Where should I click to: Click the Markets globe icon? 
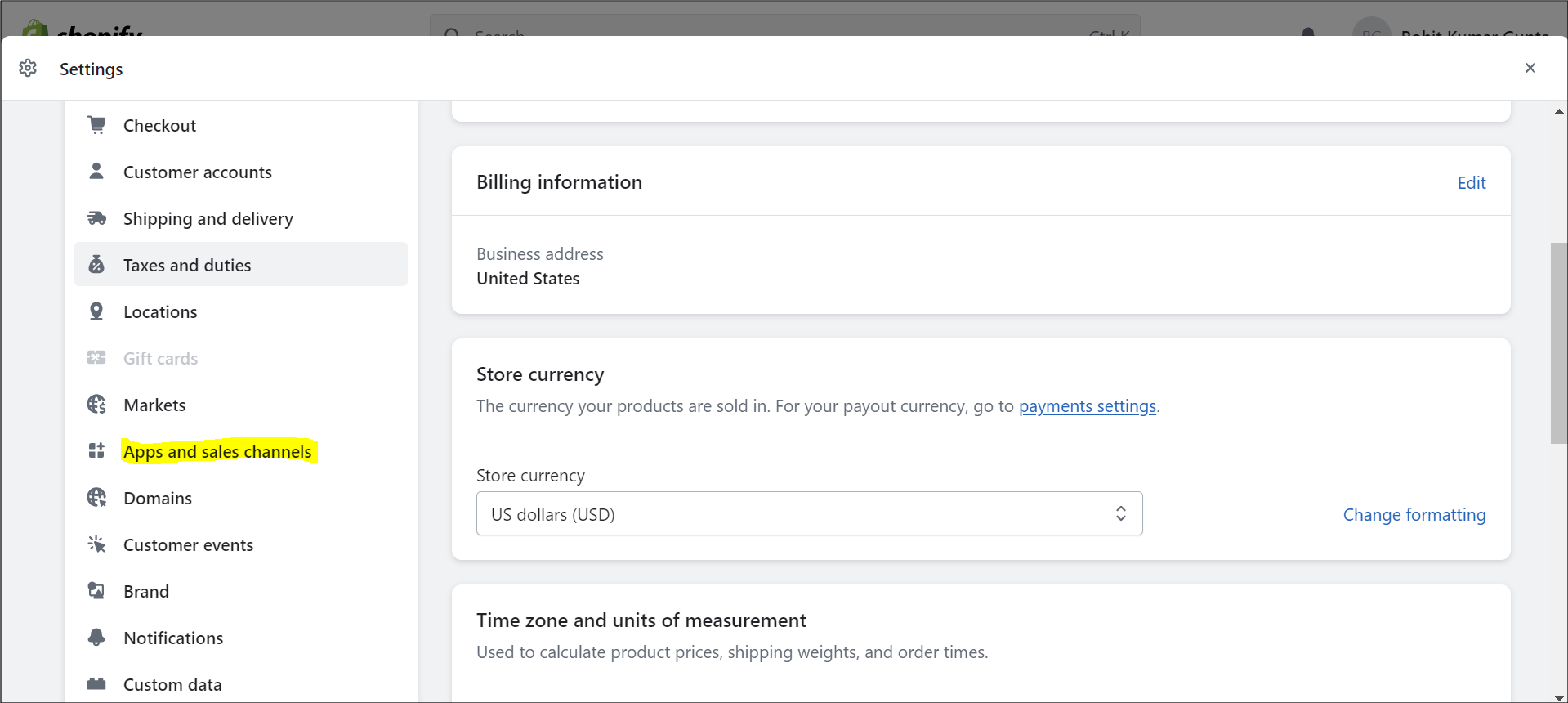click(96, 405)
